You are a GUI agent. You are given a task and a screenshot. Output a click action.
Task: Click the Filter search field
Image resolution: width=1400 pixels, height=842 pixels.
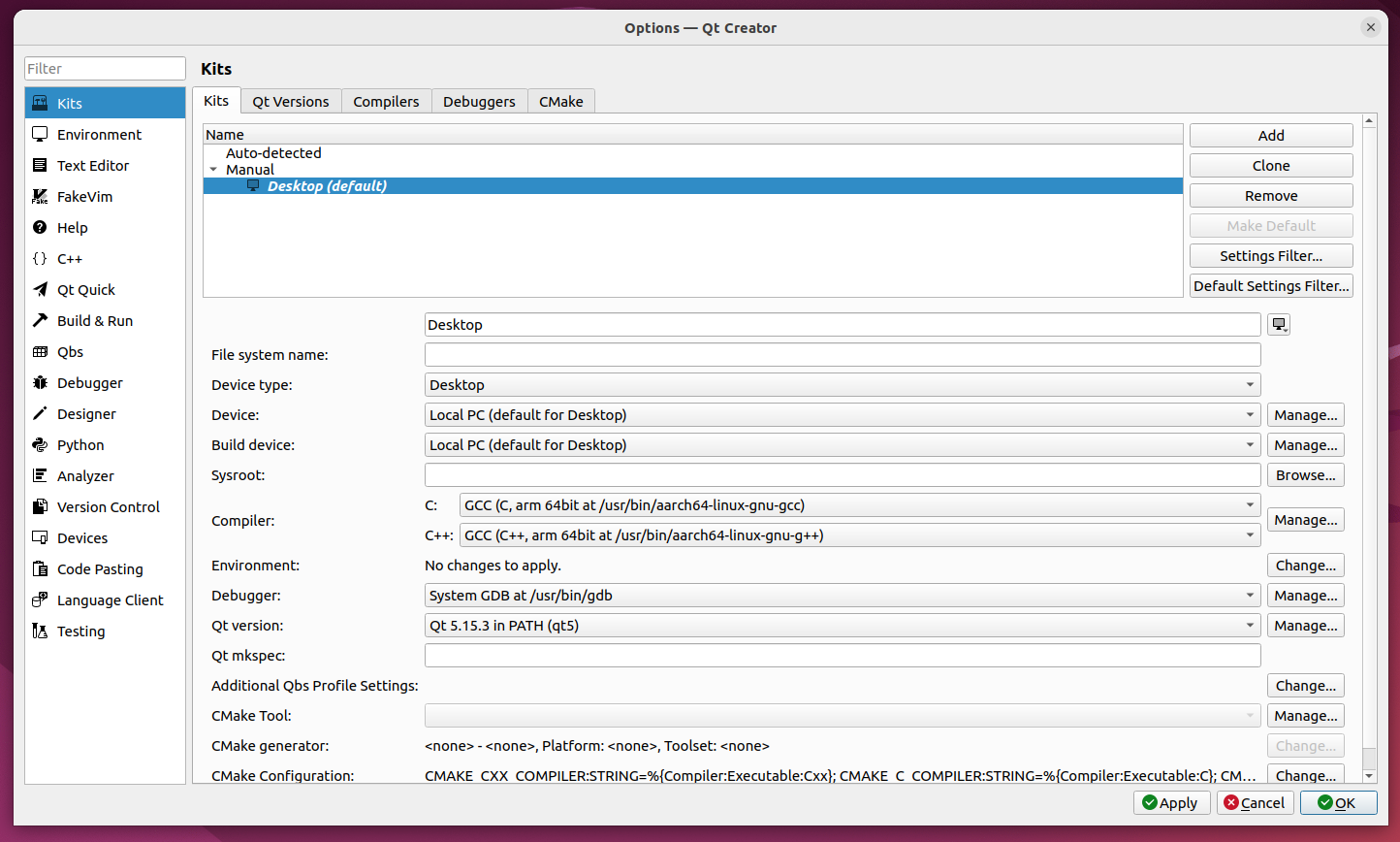(105, 69)
